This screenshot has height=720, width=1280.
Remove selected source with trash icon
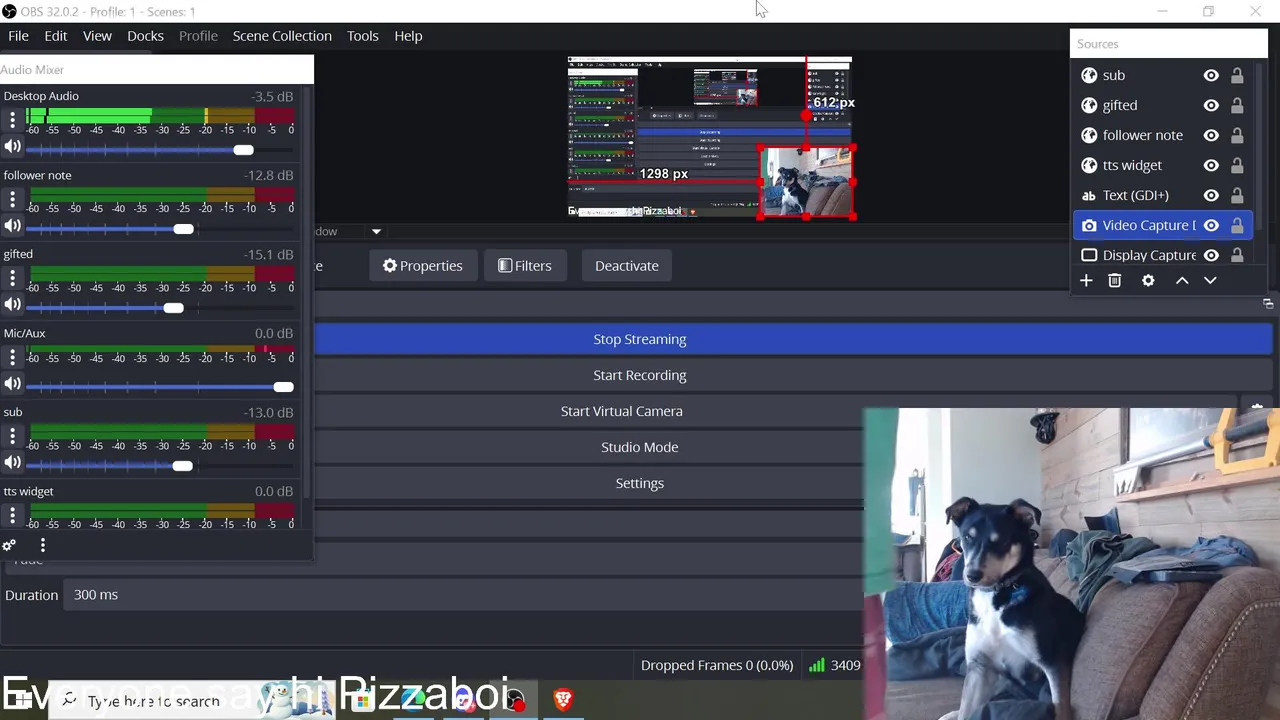tap(1115, 281)
